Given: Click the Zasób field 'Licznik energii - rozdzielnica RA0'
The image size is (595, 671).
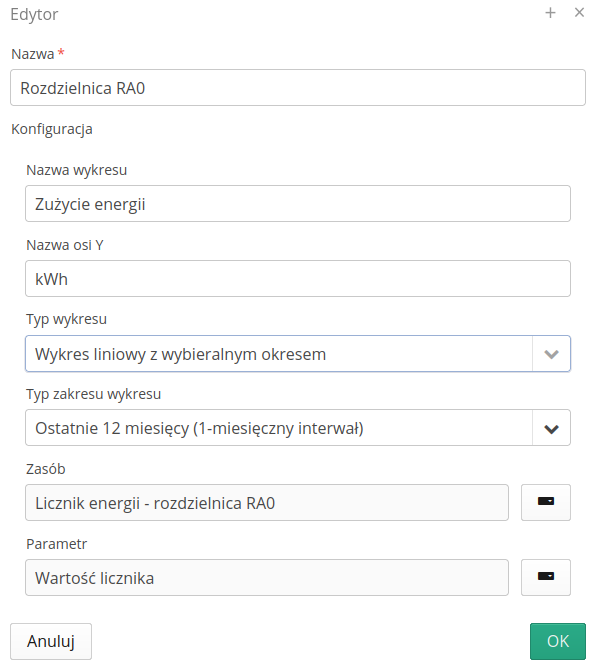Looking at the screenshot, I should pos(267,502).
